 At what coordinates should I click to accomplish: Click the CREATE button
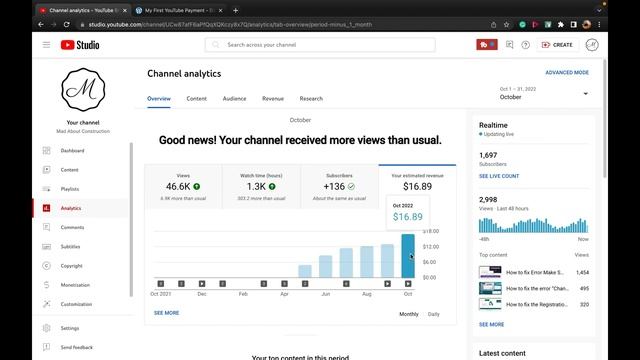tap(557, 45)
